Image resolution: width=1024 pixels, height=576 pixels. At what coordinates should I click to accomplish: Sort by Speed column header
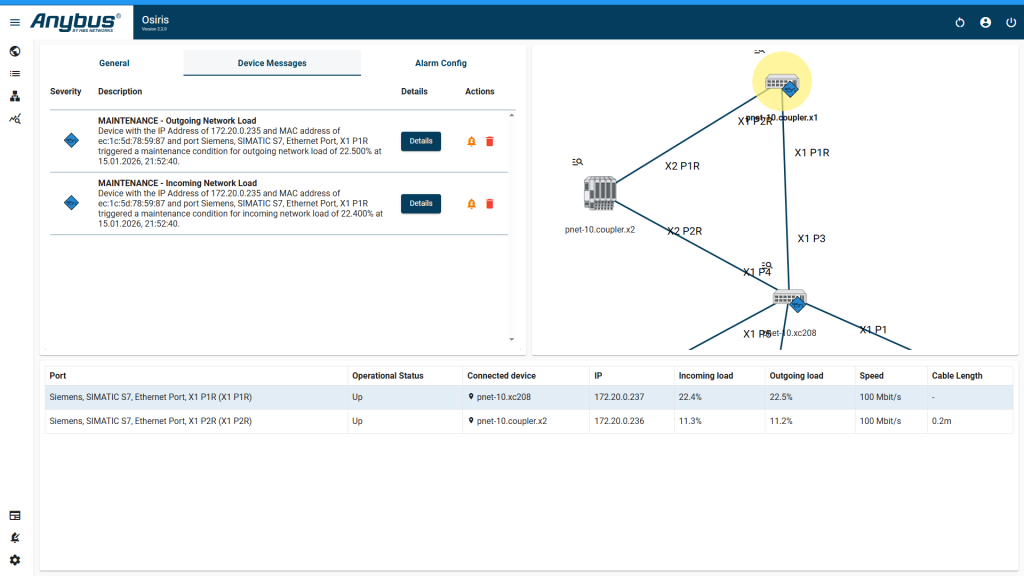pos(871,376)
